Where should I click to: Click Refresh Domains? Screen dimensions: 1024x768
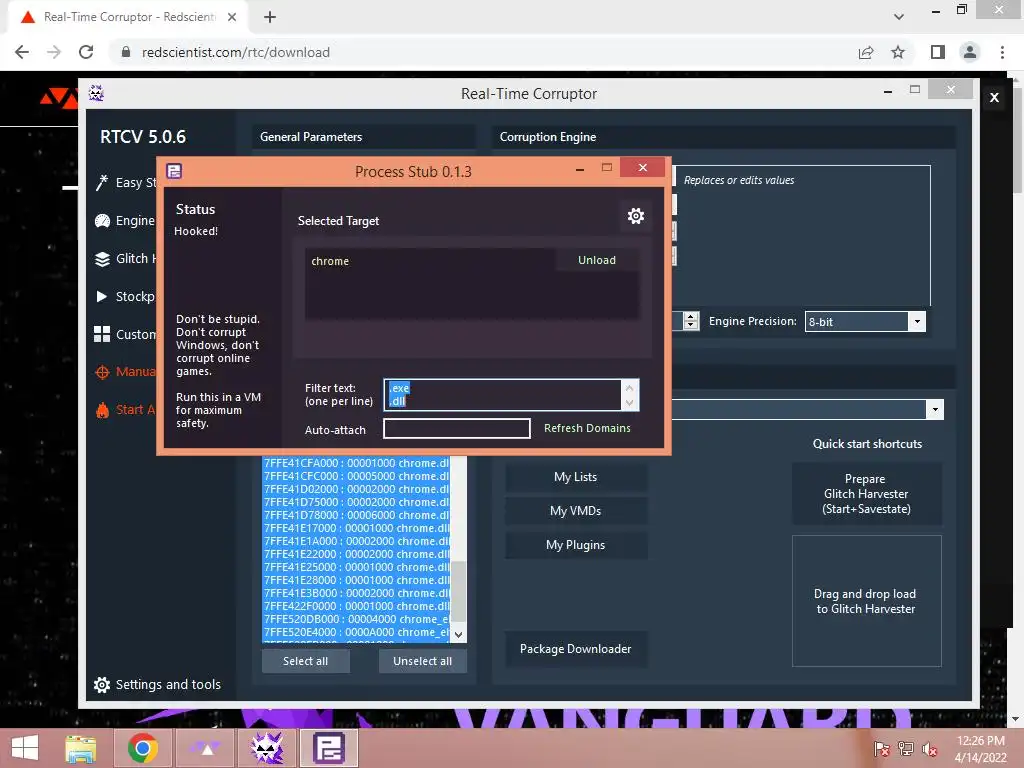(587, 428)
